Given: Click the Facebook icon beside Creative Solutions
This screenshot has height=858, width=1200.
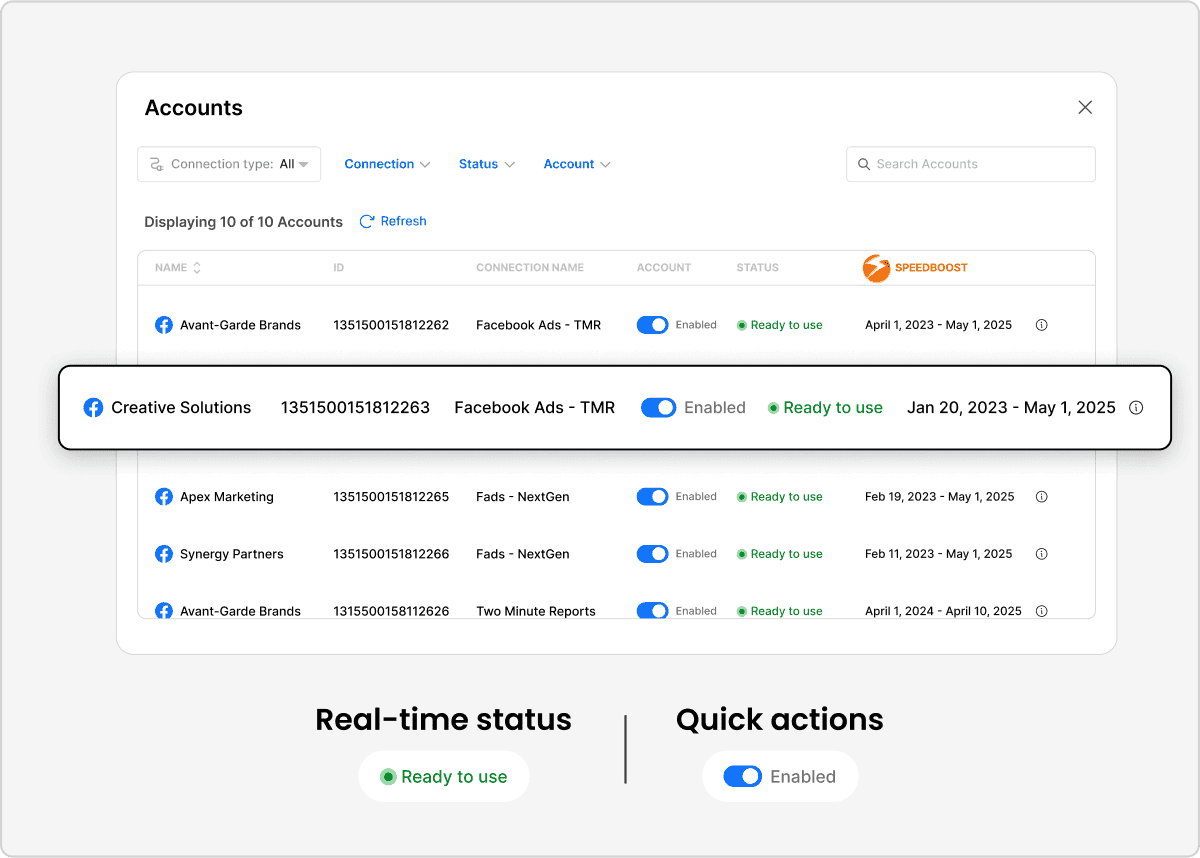Looking at the screenshot, I should point(93,407).
